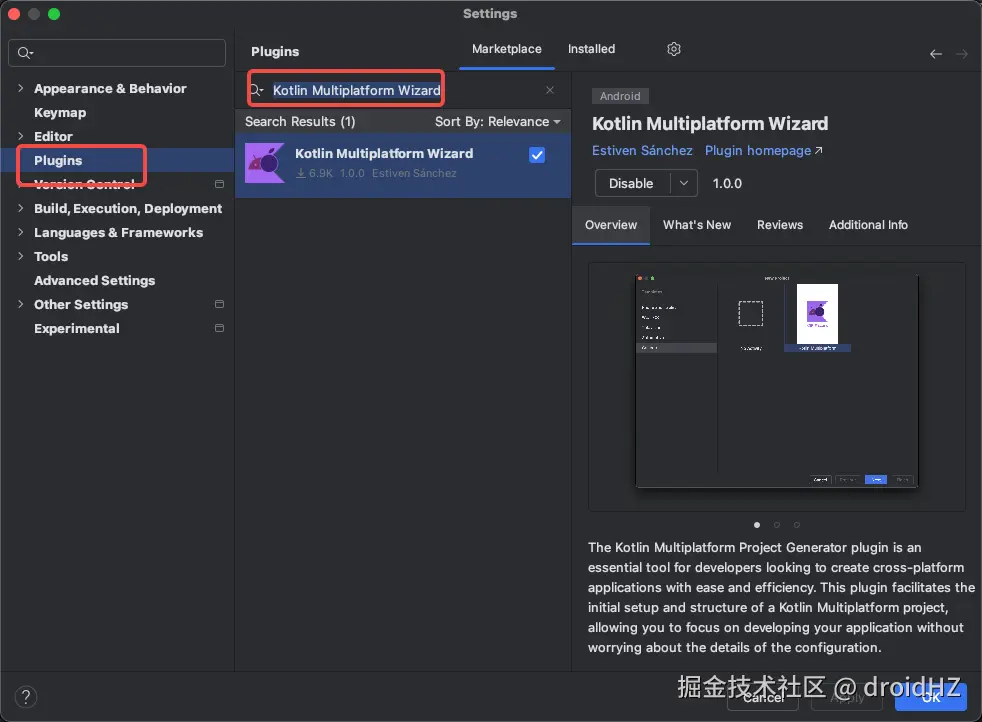Open the What's New tab

696,225
